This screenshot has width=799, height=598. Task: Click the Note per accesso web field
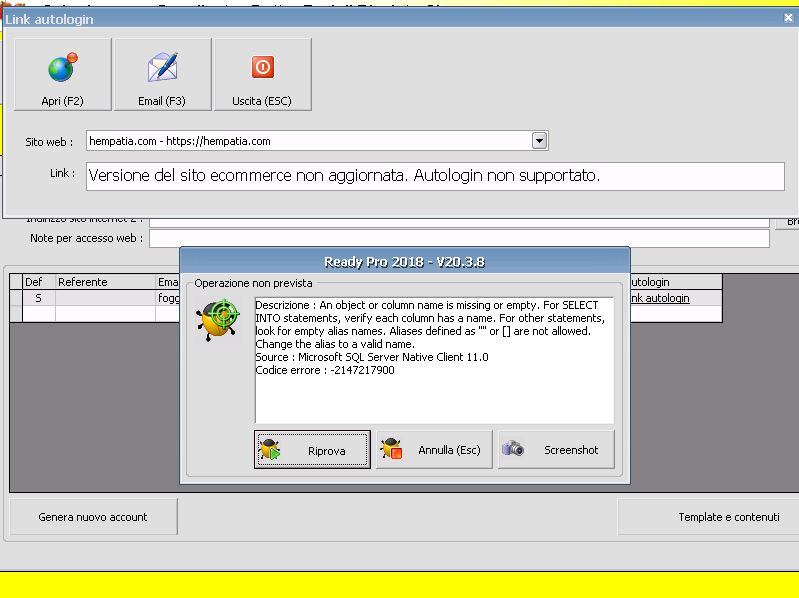point(459,238)
